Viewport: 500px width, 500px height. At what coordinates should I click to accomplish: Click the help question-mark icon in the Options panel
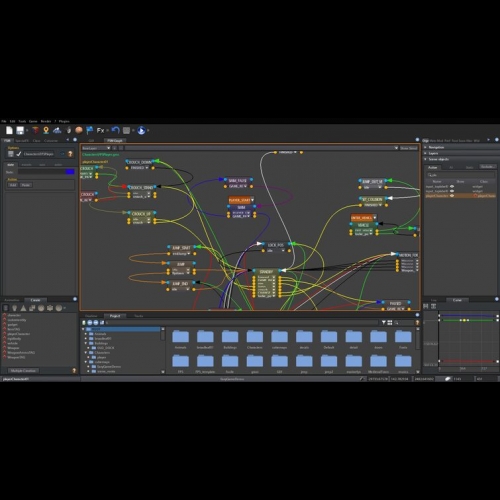tap(70, 154)
